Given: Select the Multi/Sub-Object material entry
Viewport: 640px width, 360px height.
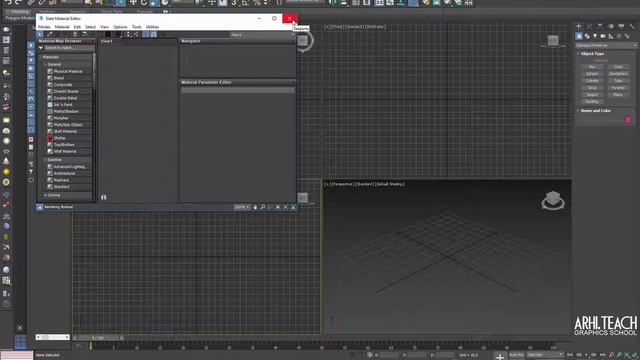Looking at the screenshot, I should coord(69,124).
